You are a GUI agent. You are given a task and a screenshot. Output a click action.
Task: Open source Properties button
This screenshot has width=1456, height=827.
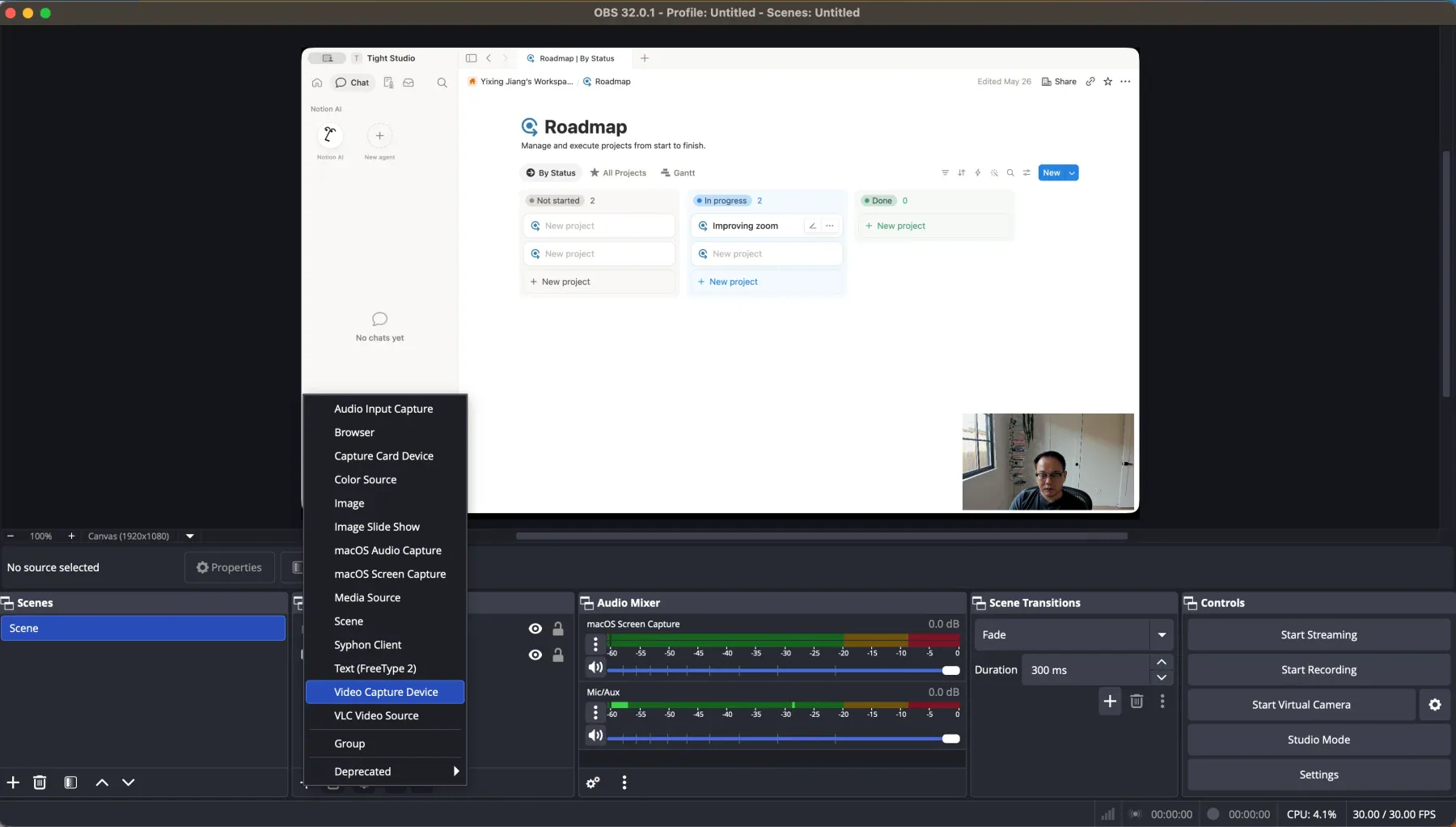coord(230,567)
